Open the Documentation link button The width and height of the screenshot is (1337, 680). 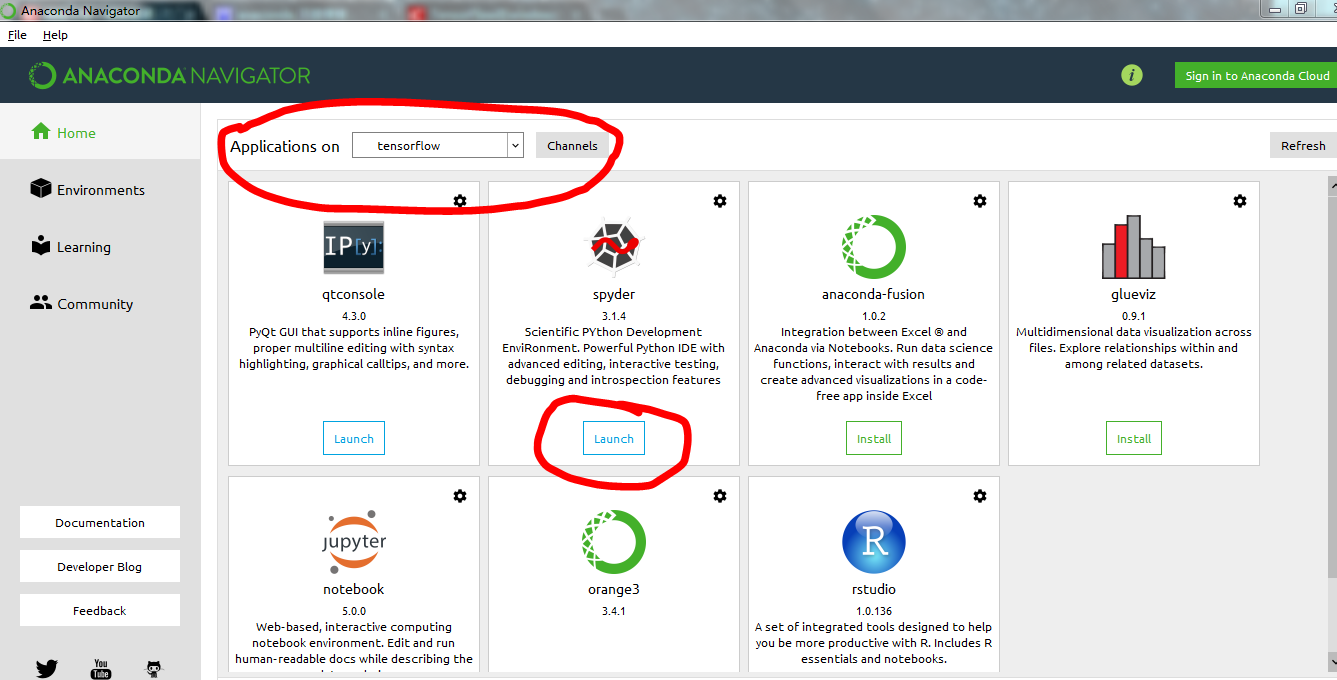100,522
